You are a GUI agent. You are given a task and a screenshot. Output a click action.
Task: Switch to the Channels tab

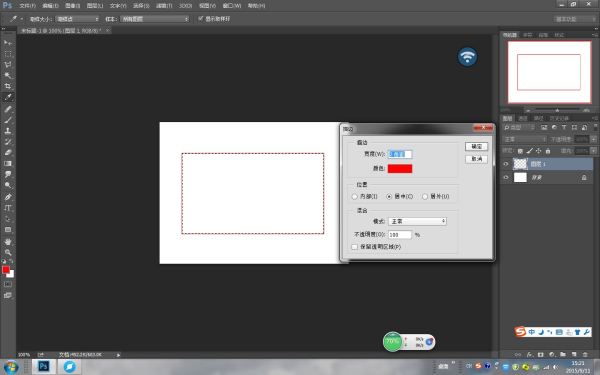(x=522, y=118)
